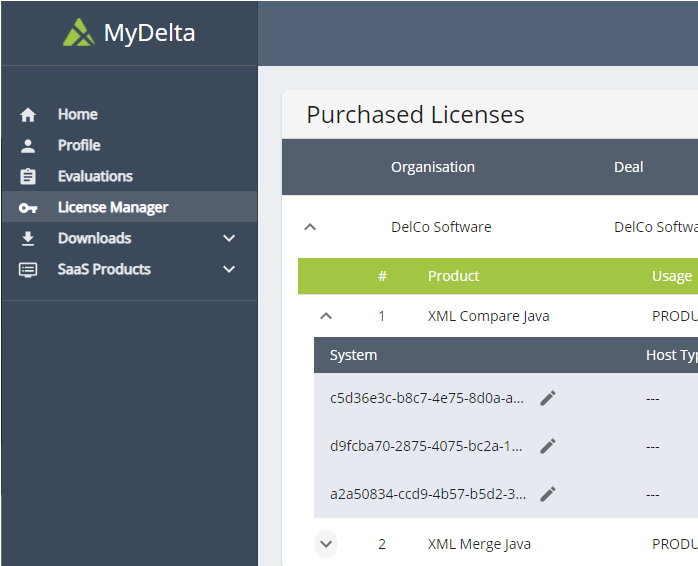Expand the SaaS Products submenu chevron

click(x=229, y=270)
